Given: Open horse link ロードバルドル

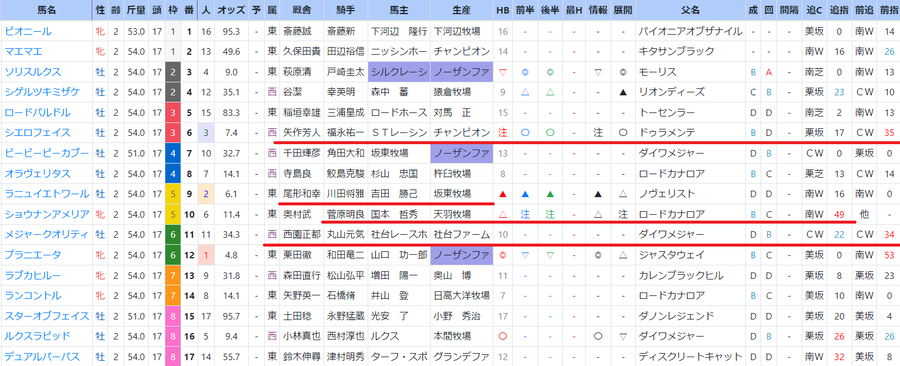Looking at the screenshot, I should [x=38, y=112].
